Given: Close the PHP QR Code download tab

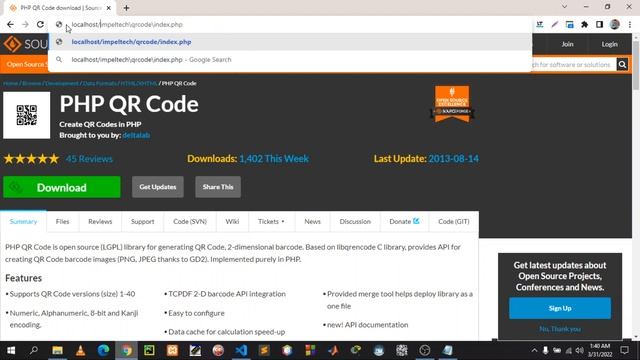Looking at the screenshot, I should pos(109,8).
